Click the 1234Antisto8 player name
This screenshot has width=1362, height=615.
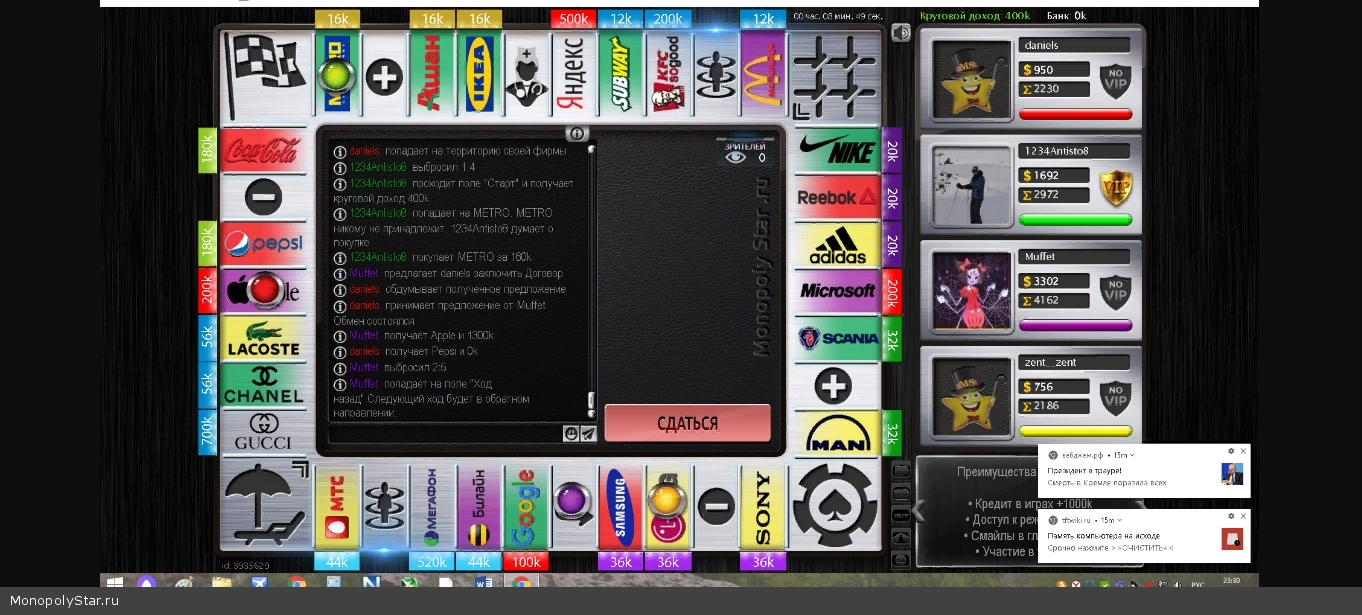[1056, 151]
